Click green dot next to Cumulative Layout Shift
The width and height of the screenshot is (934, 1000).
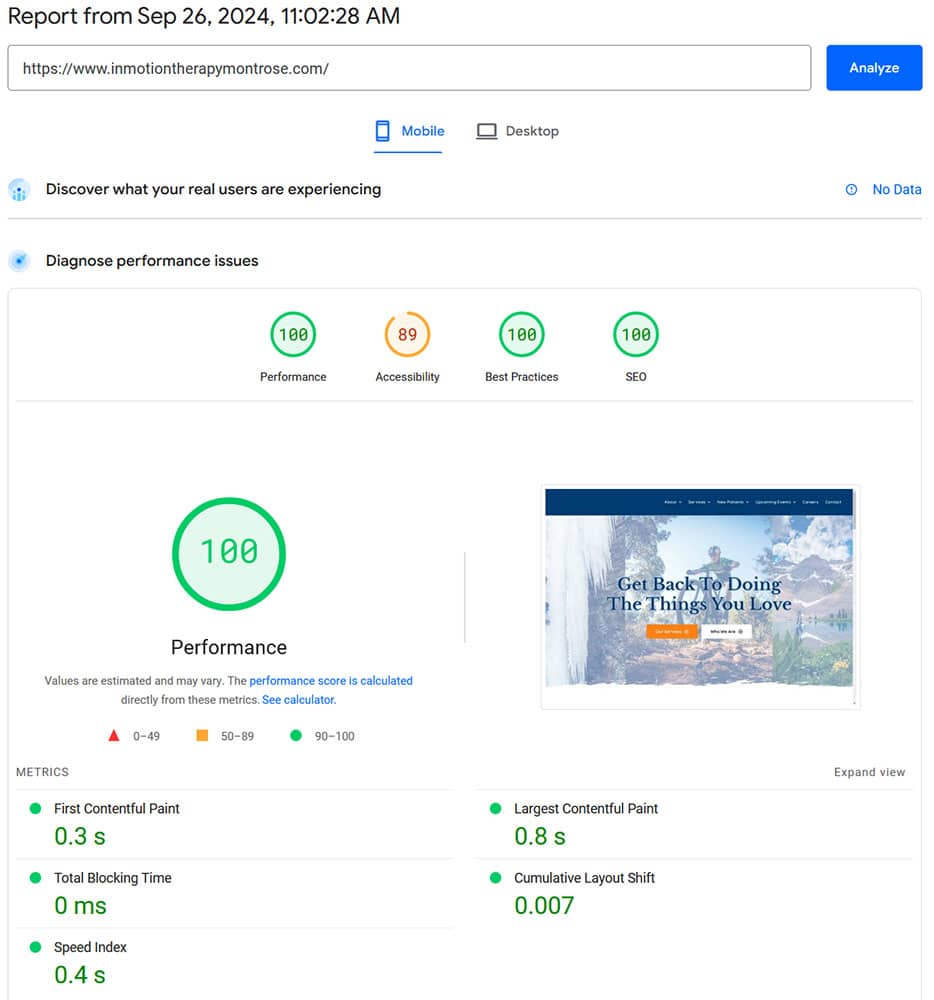point(495,878)
